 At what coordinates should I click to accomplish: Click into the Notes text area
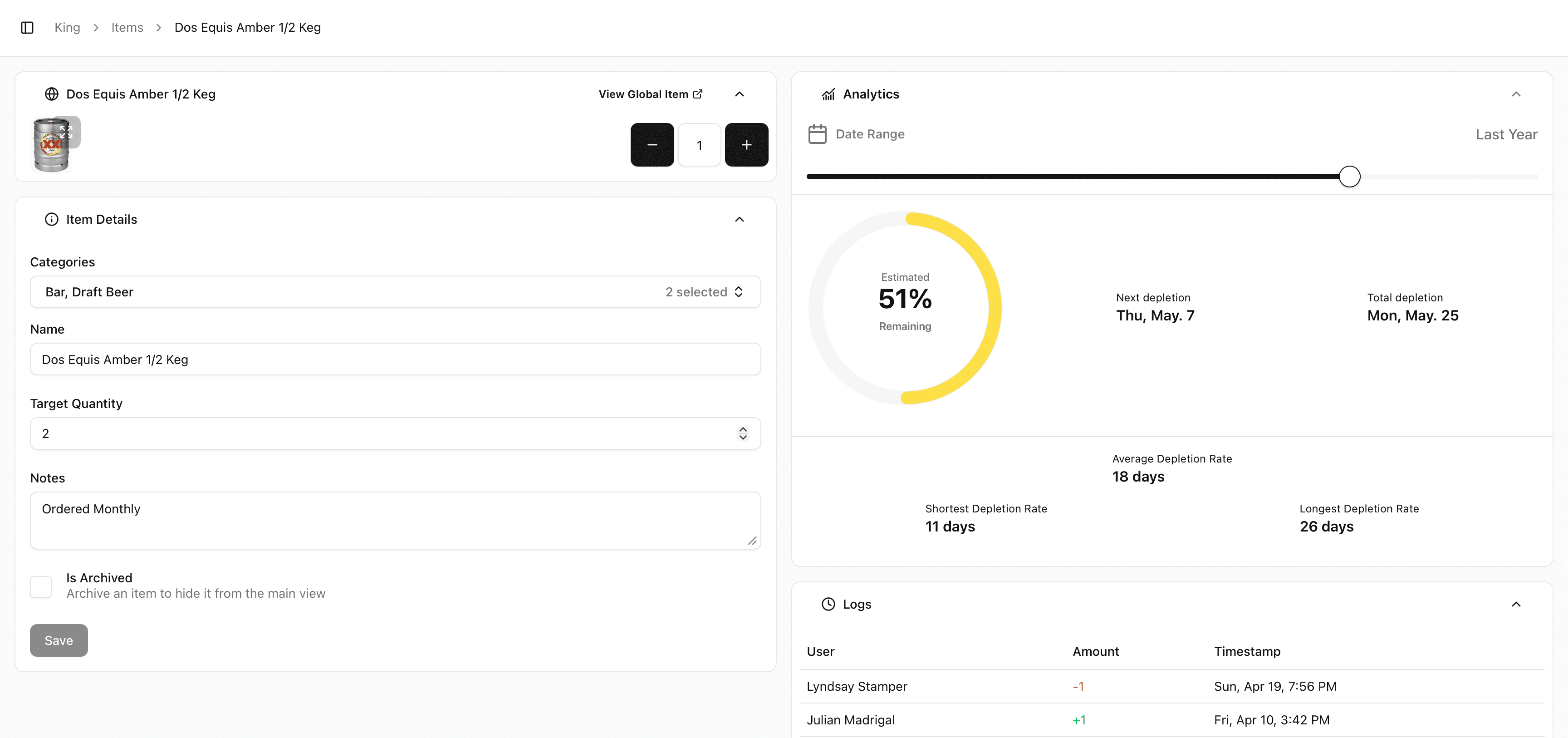point(396,521)
